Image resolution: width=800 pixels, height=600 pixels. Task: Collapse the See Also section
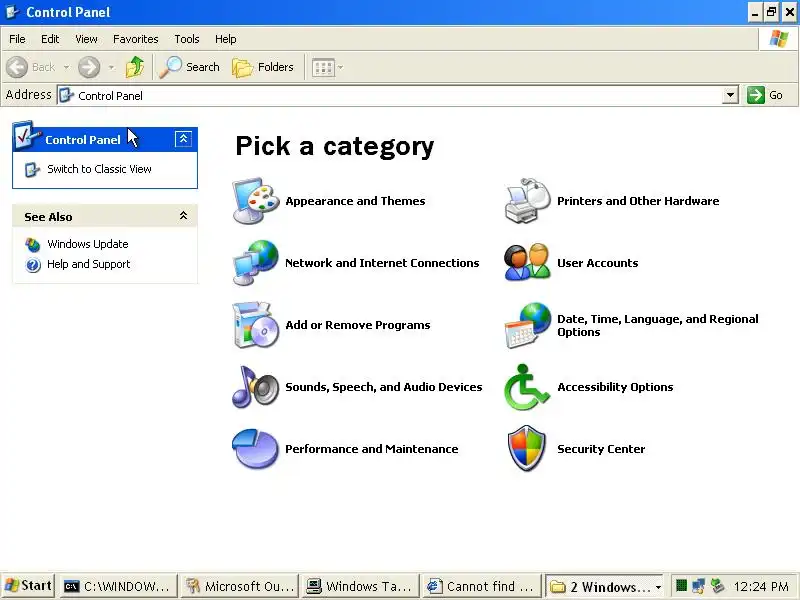coord(183,216)
